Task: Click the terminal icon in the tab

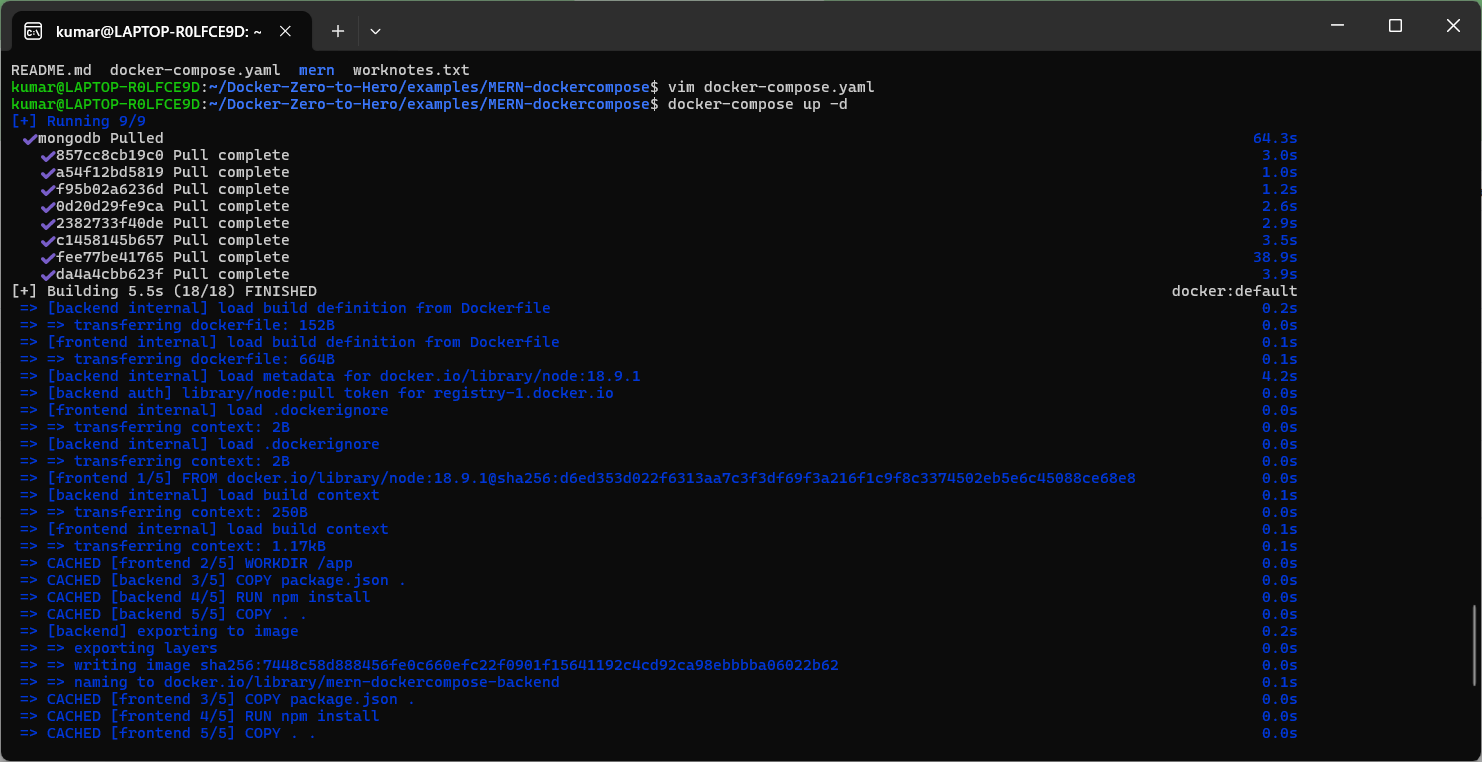Action: point(33,31)
